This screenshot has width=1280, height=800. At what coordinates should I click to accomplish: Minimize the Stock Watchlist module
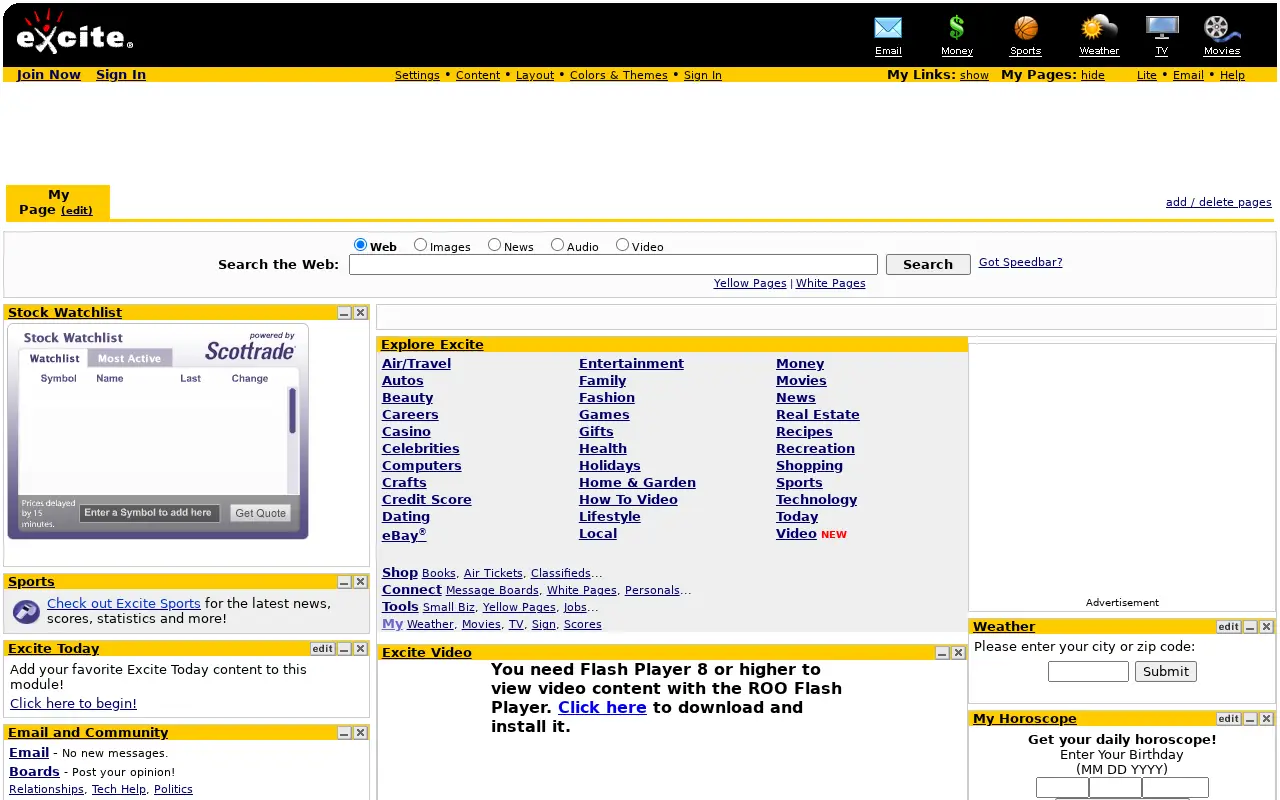coord(344,313)
